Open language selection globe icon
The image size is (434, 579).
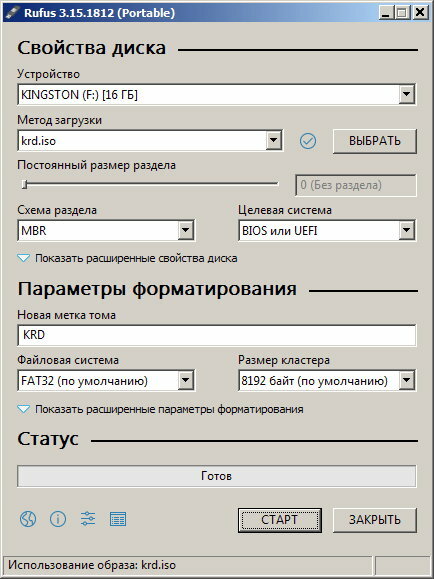click(x=28, y=520)
